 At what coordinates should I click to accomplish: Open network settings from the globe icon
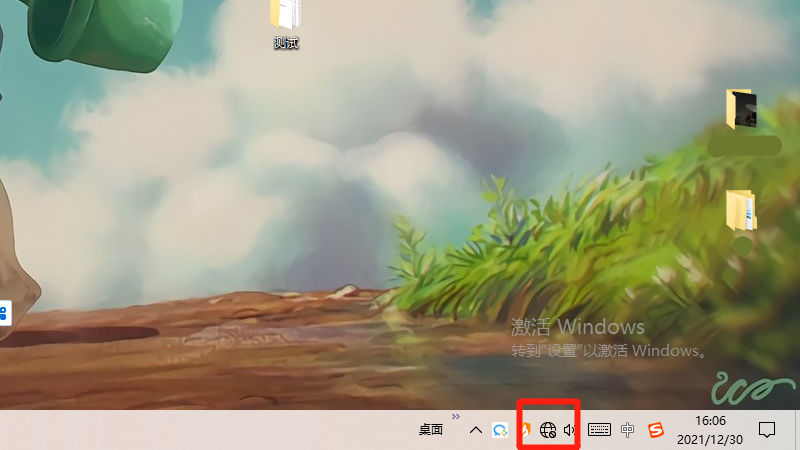(x=548, y=430)
